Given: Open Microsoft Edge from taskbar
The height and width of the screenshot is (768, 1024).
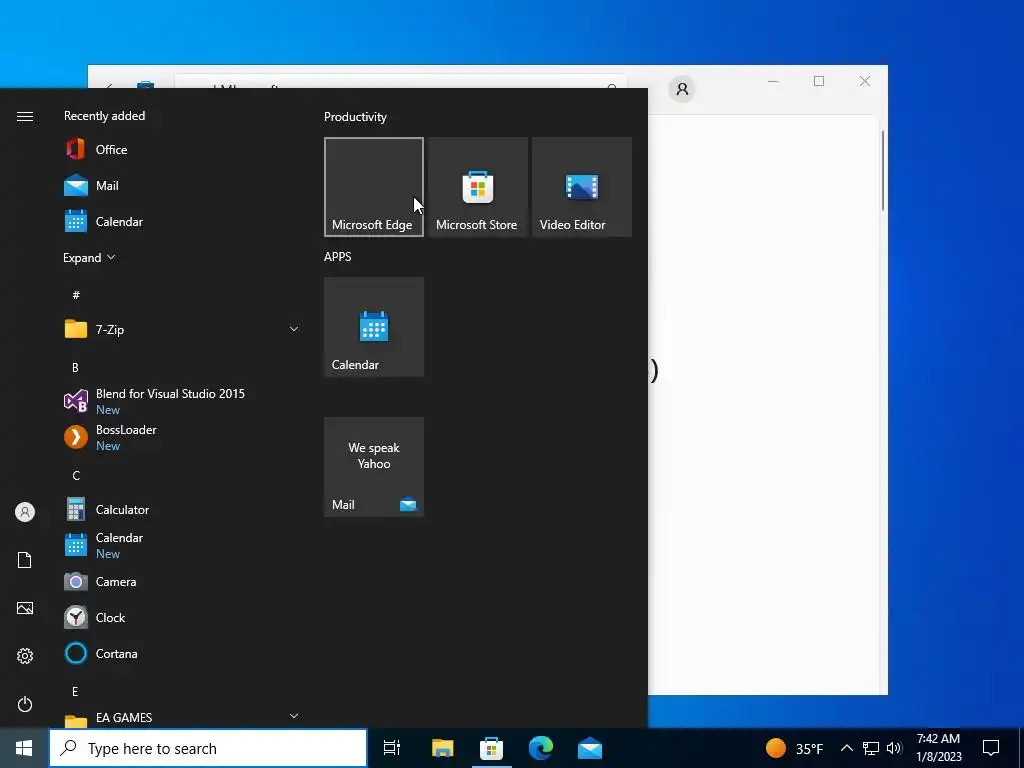Looking at the screenshot, I should click(x=541, y=748).
